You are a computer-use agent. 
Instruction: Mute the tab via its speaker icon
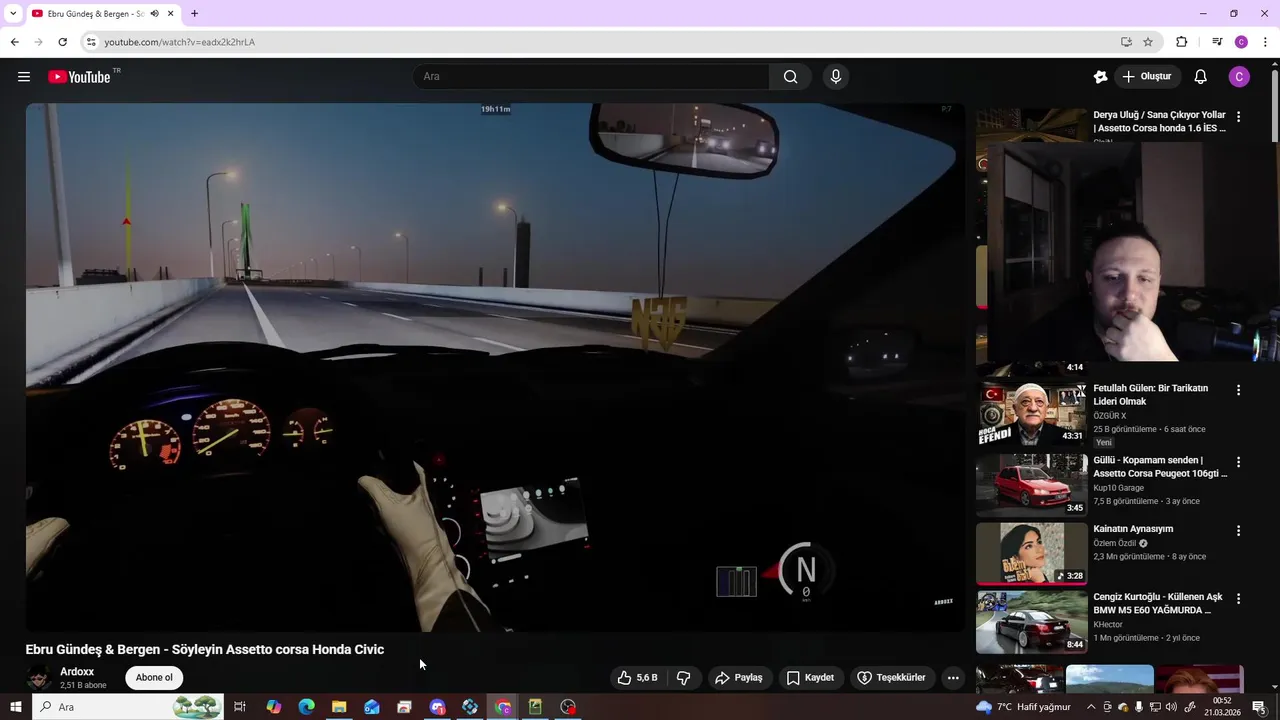[154, 14]
